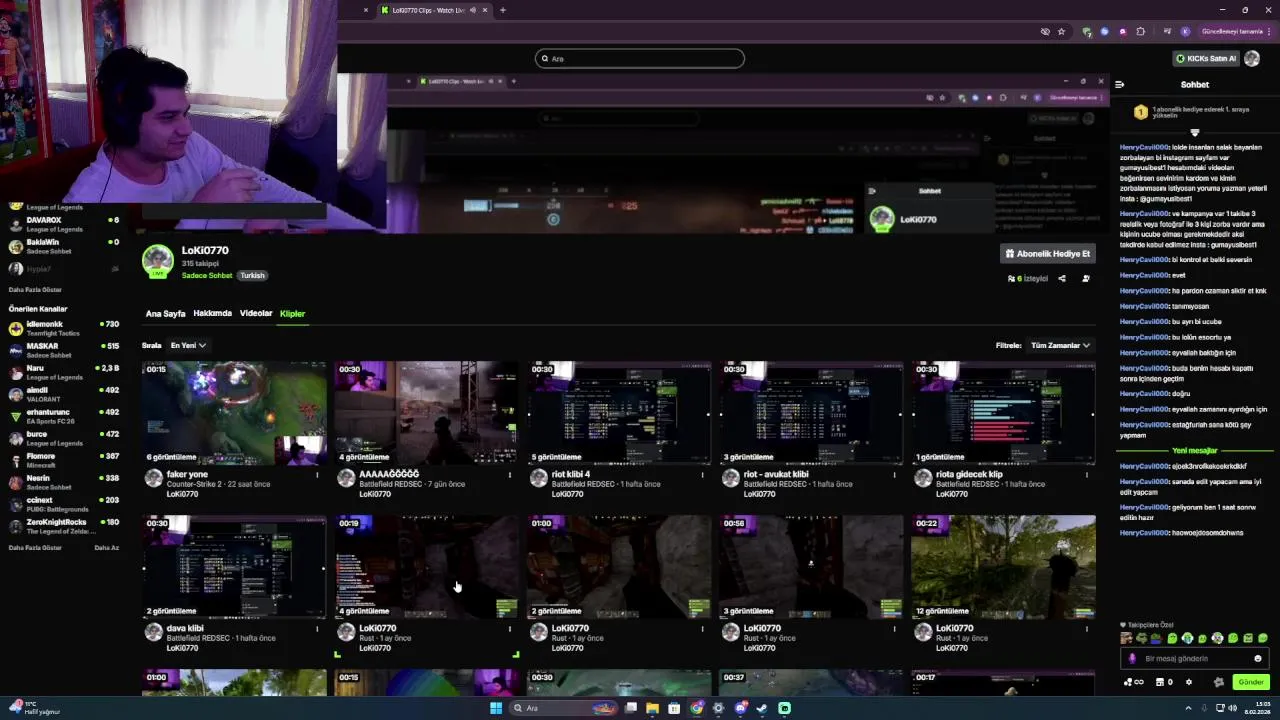Click the 'Bir mesaj gönderin' chat input
Viewport: 1280px width, 720px height.
(x=1194, y=659)
